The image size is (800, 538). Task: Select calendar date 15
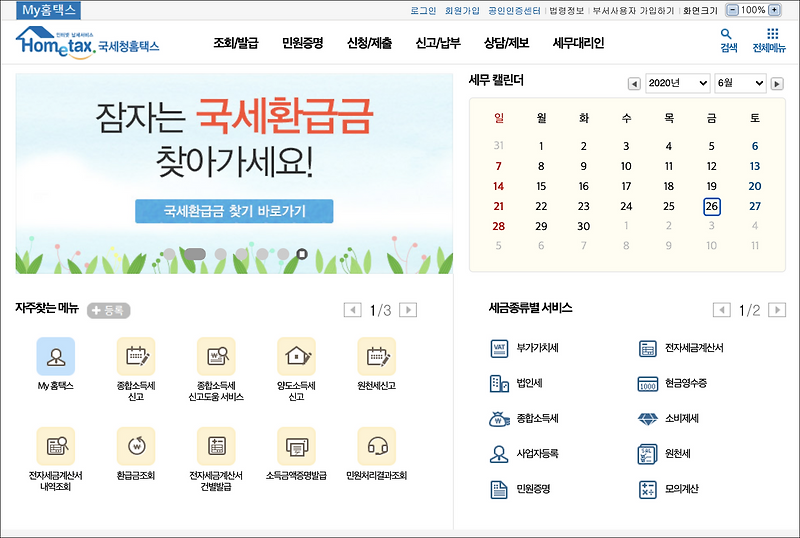coord(541,186)
